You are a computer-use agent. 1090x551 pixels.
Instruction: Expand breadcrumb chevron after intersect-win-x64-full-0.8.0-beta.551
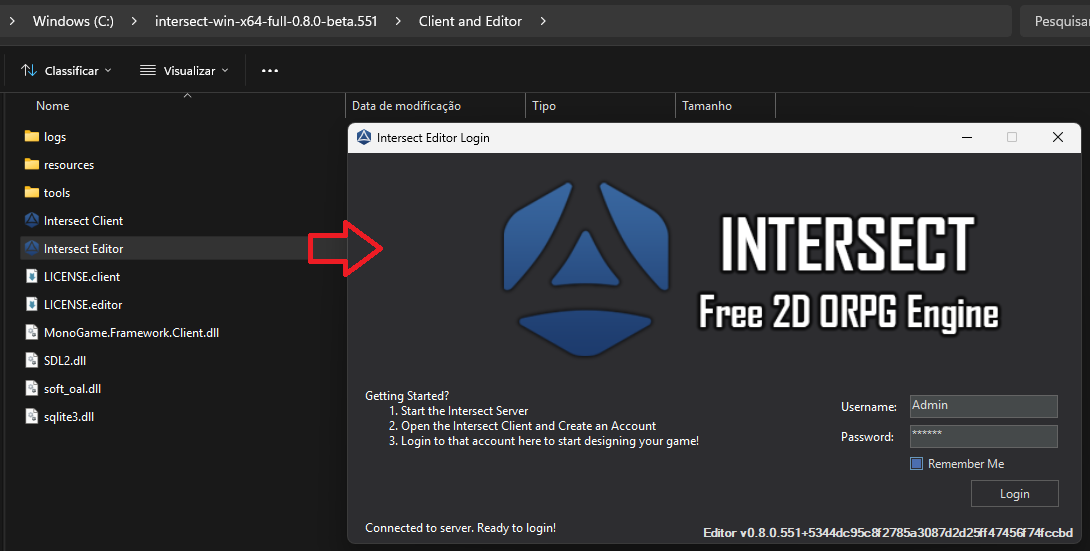(x=398, y=22)
